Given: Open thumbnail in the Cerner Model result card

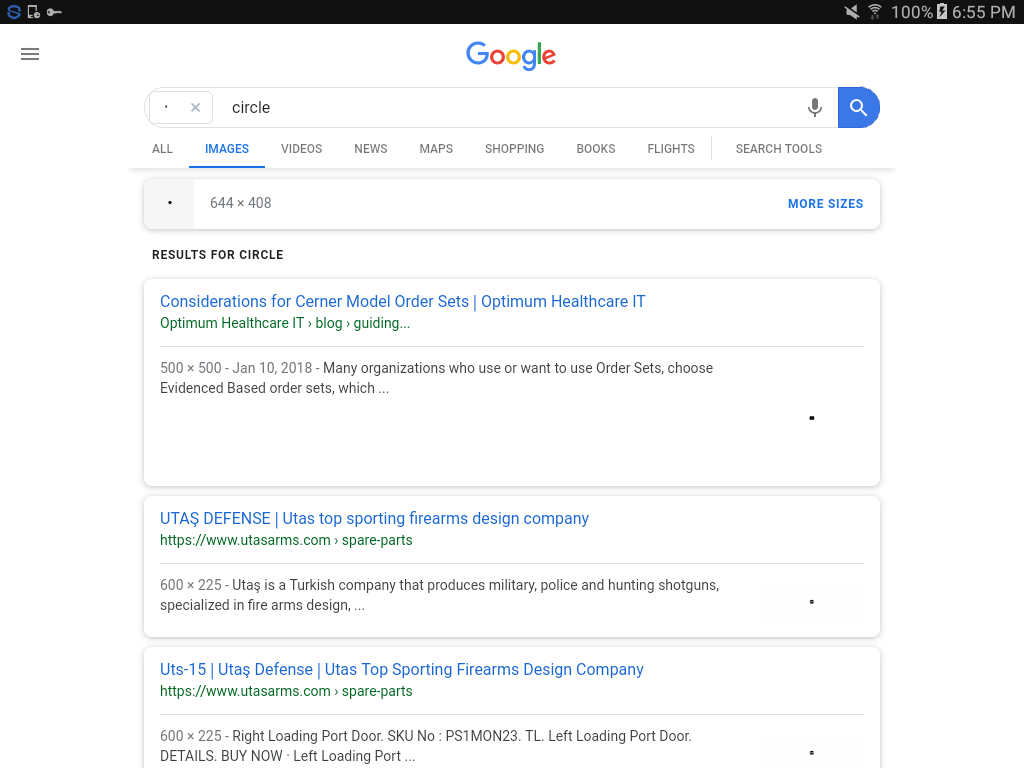Looking at the screenshot, I should (812, 418).
